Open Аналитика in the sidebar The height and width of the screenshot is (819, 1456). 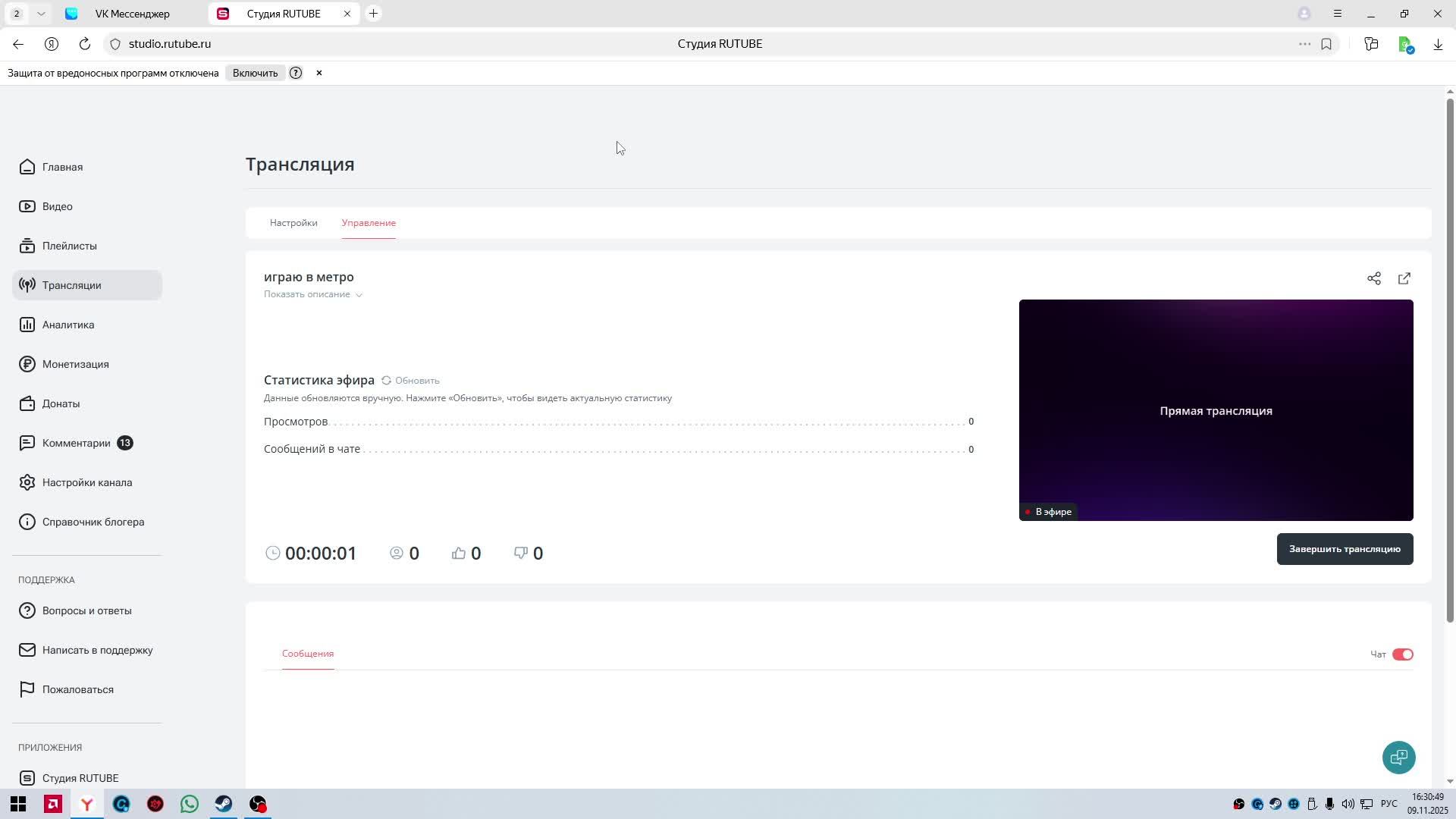(67, 325)
